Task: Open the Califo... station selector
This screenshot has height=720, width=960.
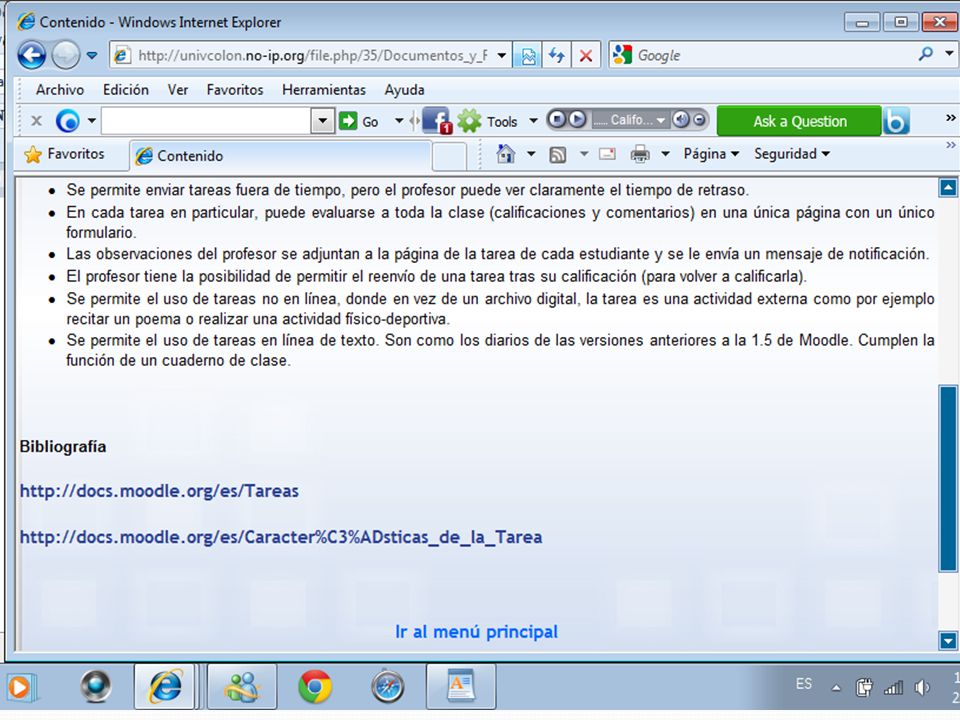Action: pos(631,120)
